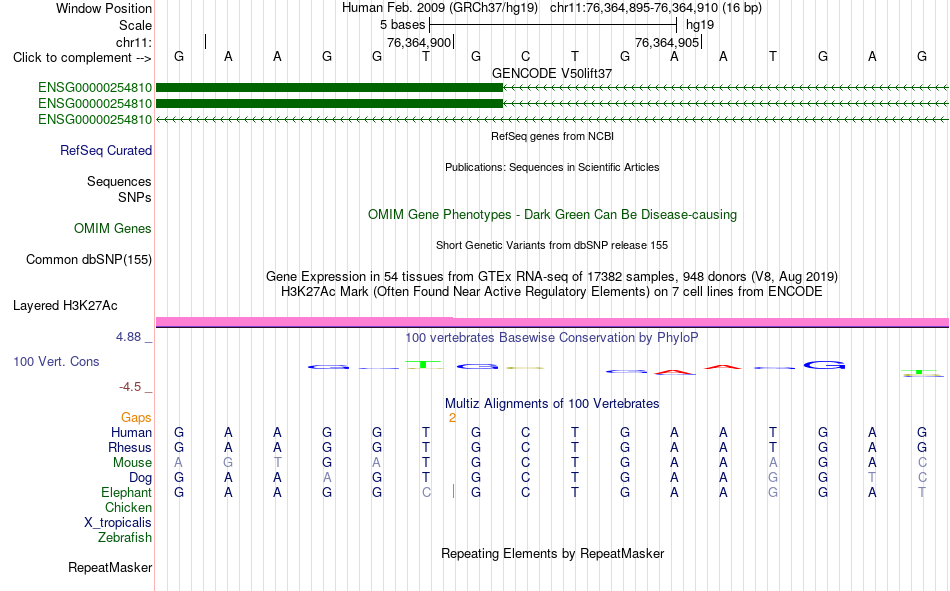Select the Elephant alignment row label
This screenshot has width=950, height=591.
pyautogui.click(x=126, y=492)
